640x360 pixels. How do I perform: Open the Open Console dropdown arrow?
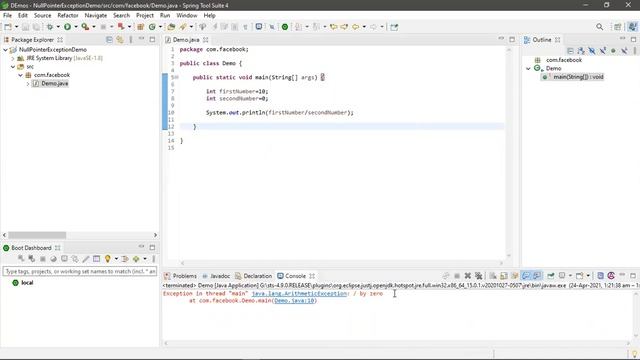pos(588,276)
